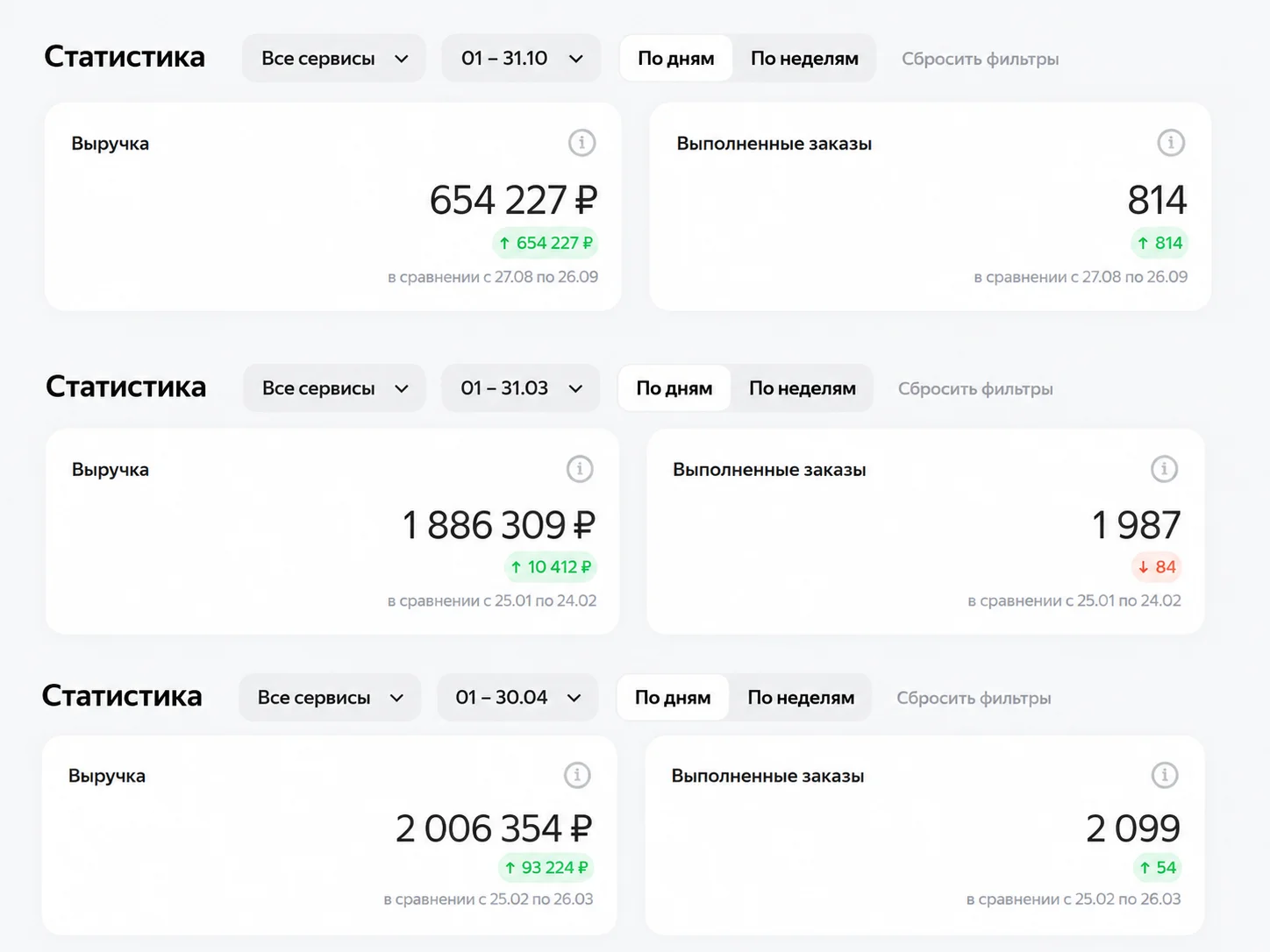This screenshot has width=1270, height=952.
Task: Open info icon on 1 987 orders card
Action: coord(1164,469)
